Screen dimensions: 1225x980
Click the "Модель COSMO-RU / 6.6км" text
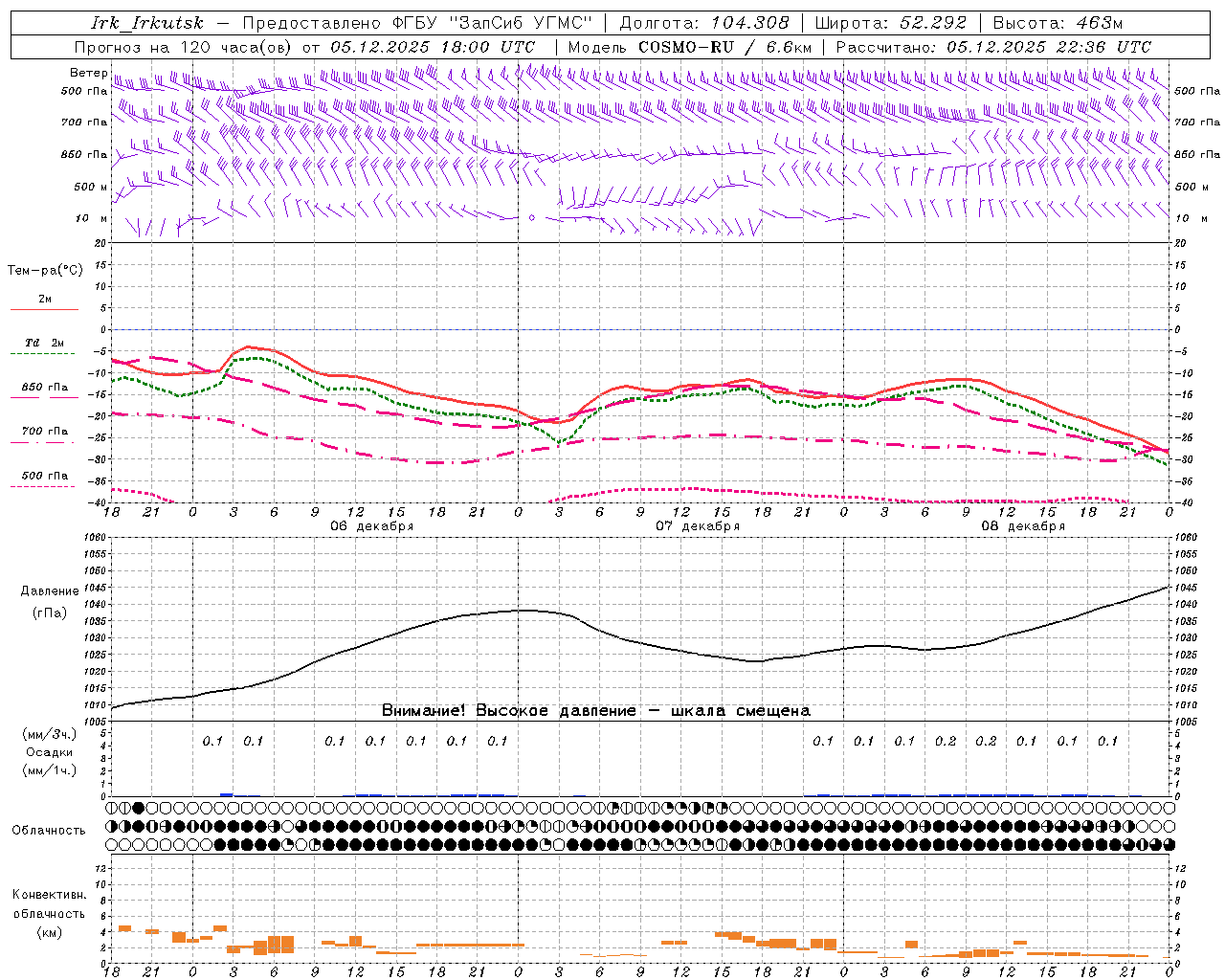pos(690,47)
